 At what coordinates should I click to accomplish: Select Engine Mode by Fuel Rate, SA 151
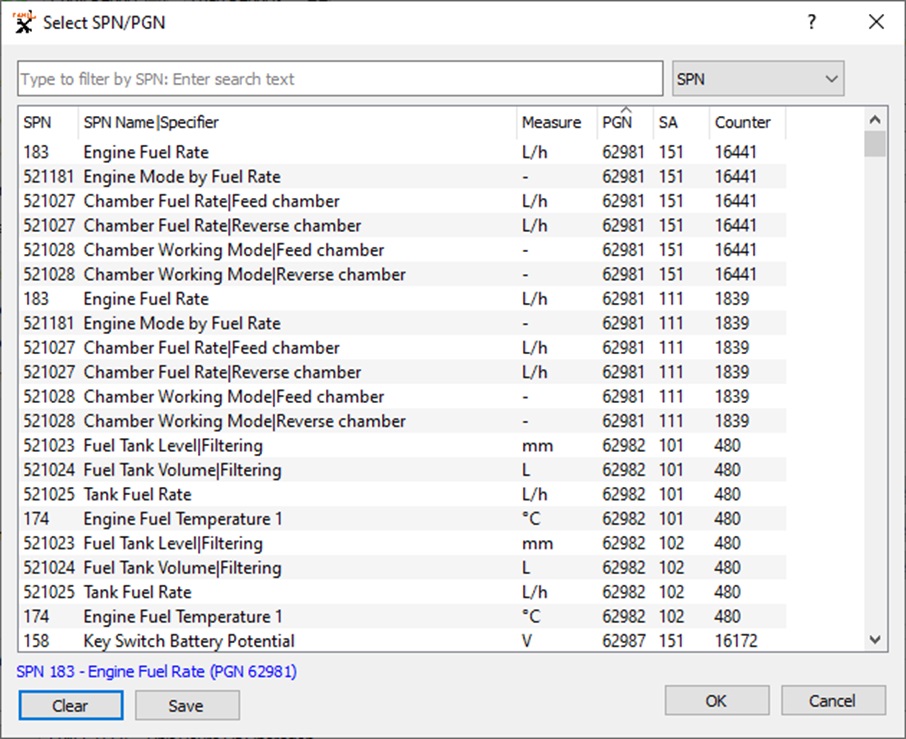pos(403,176)
